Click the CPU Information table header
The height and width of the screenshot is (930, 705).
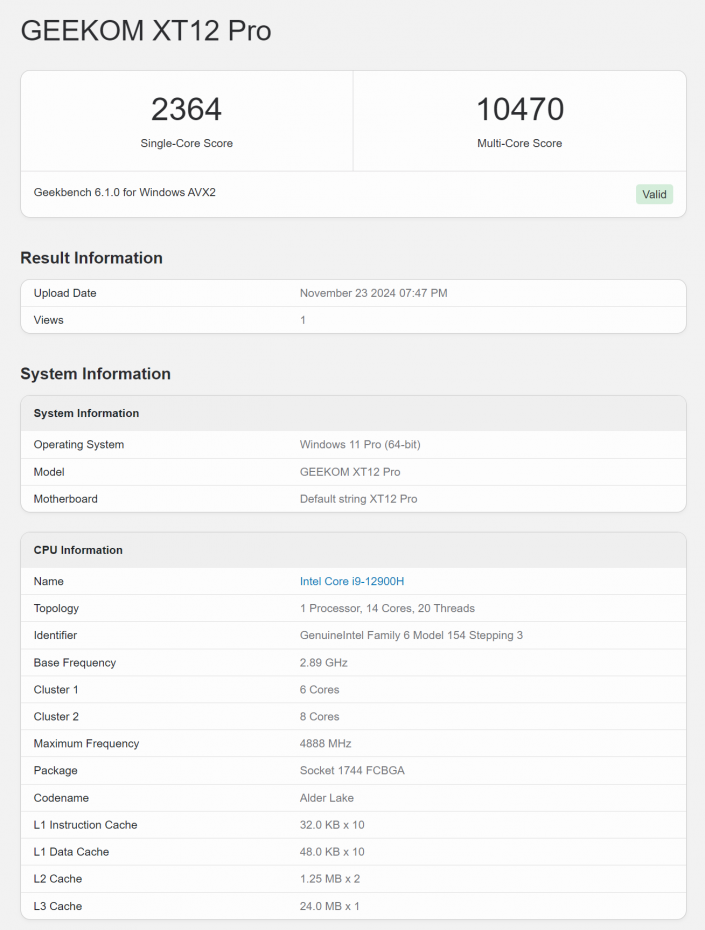tap(78, 550)
